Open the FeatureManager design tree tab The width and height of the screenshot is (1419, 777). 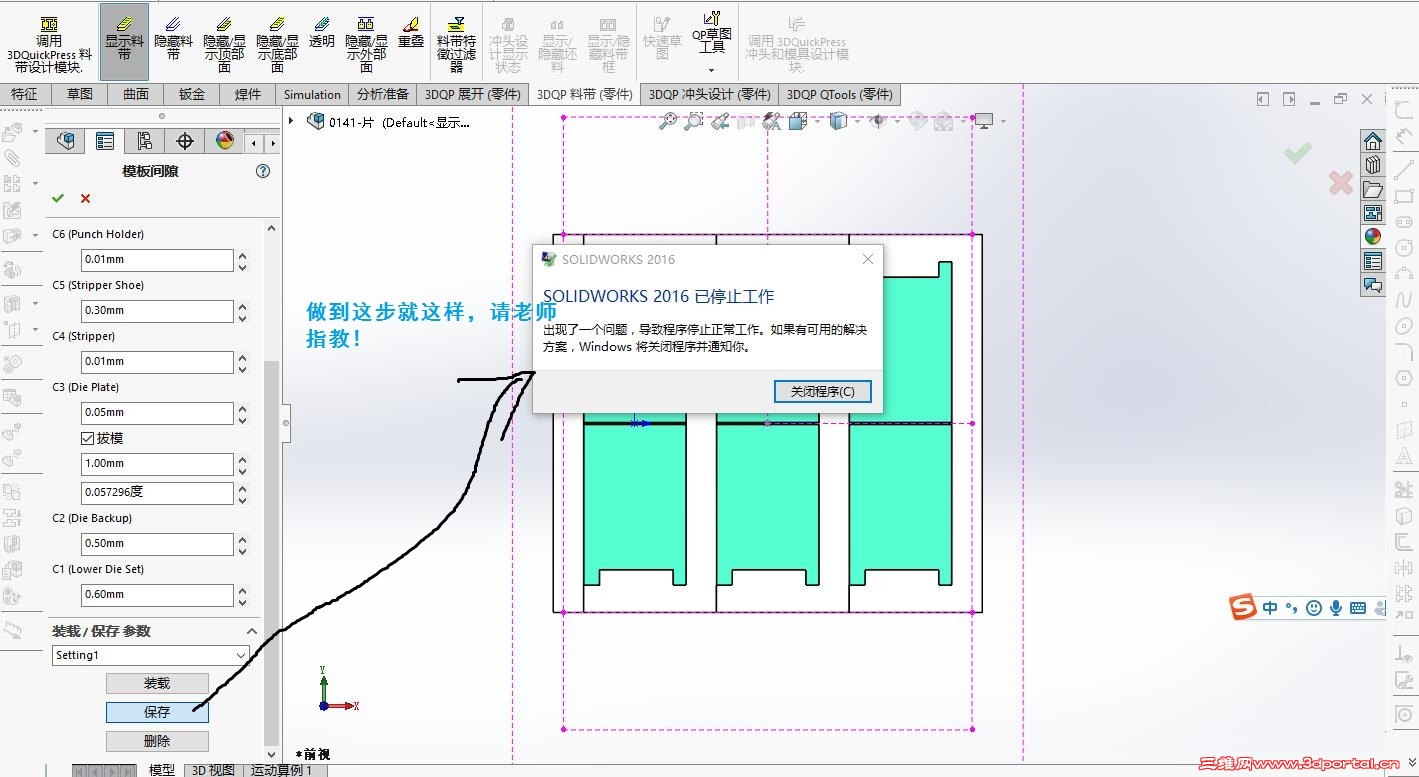tap(66, 141)
